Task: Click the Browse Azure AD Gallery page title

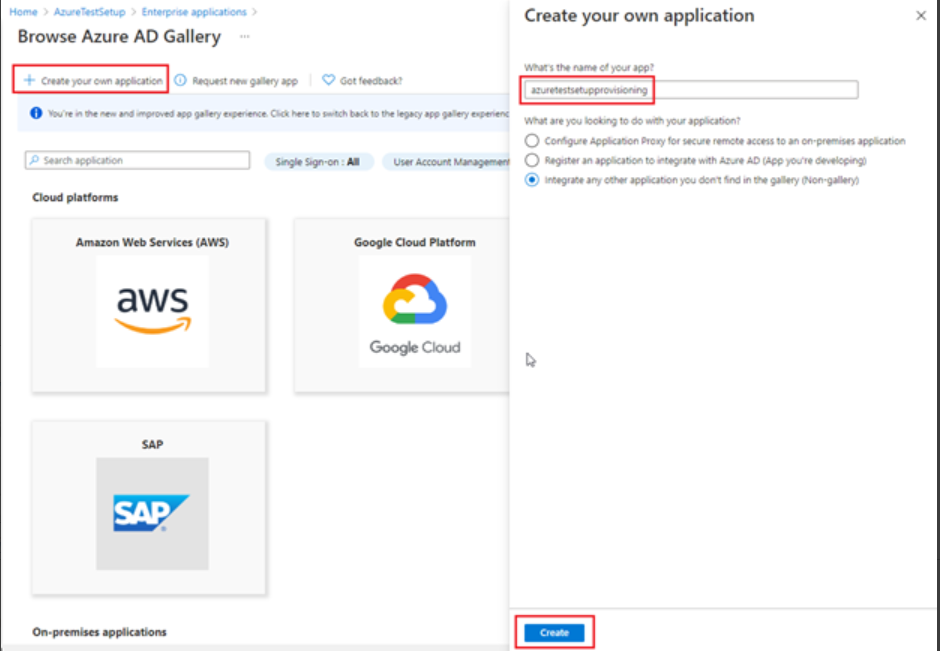Action: 119,37
